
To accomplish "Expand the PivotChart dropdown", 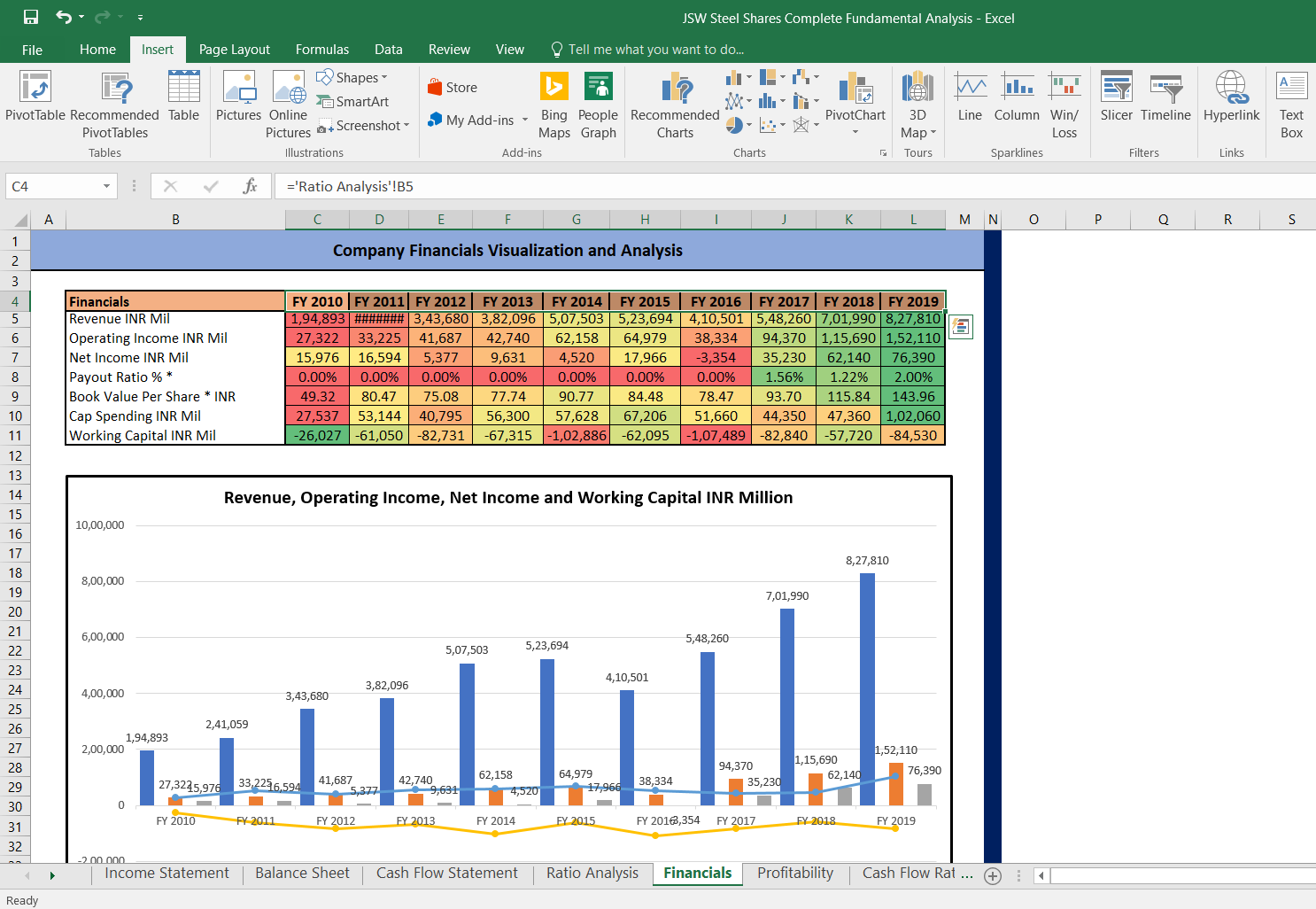I will coord(855,132).
